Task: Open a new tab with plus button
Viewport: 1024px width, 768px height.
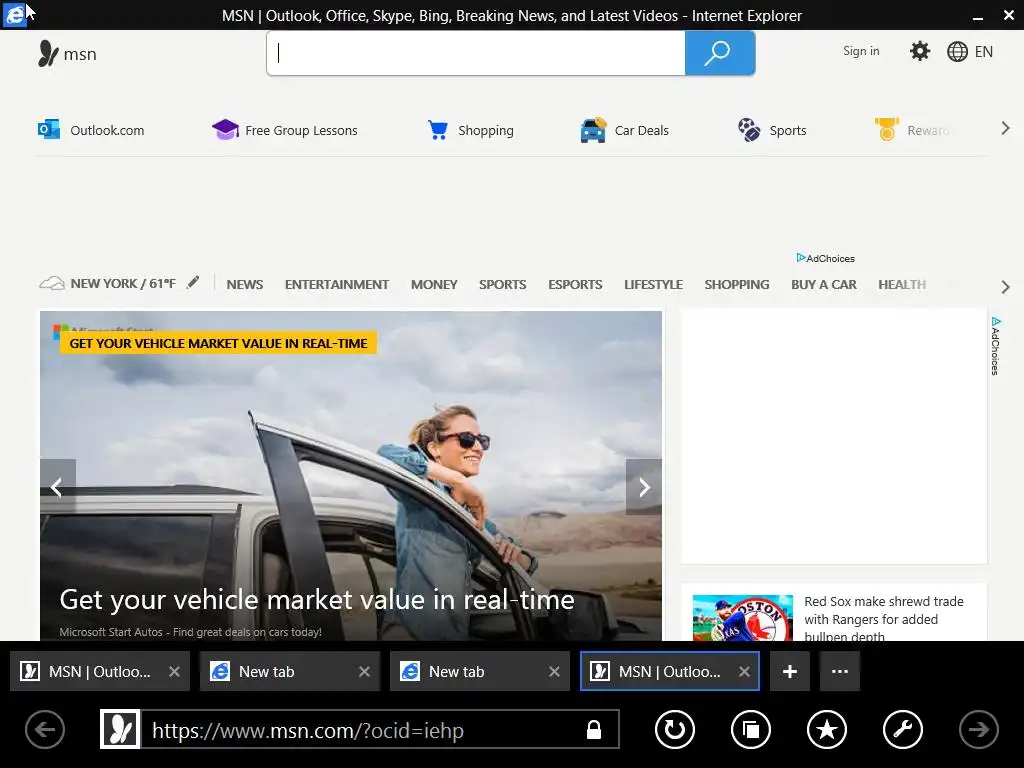Action: tap(790, 671)
